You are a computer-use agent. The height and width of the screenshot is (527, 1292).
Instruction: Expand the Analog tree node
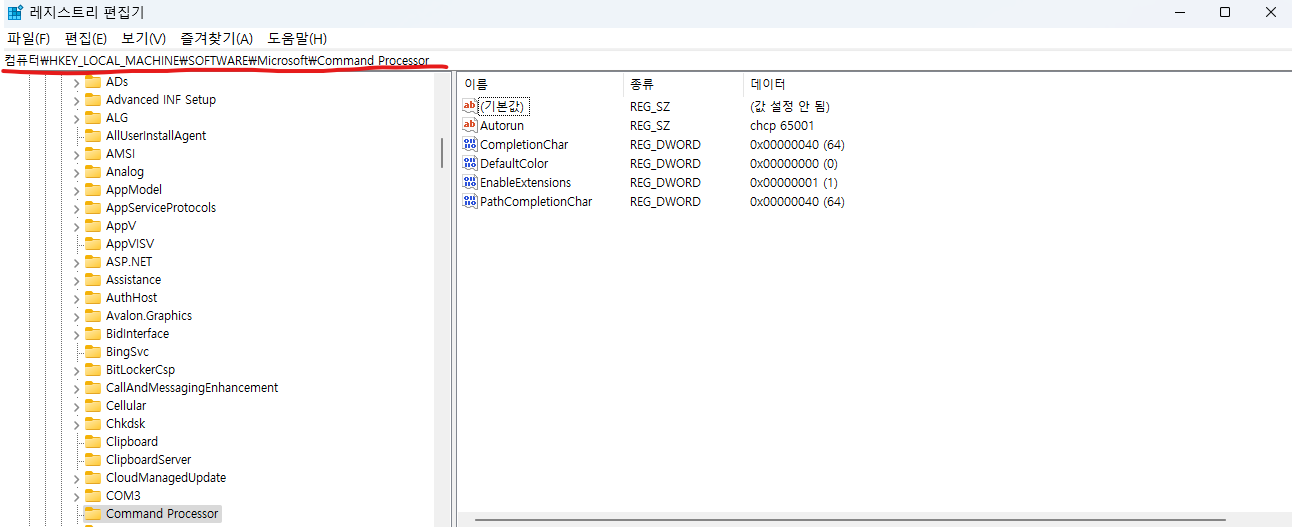click(x=76, y=172)
